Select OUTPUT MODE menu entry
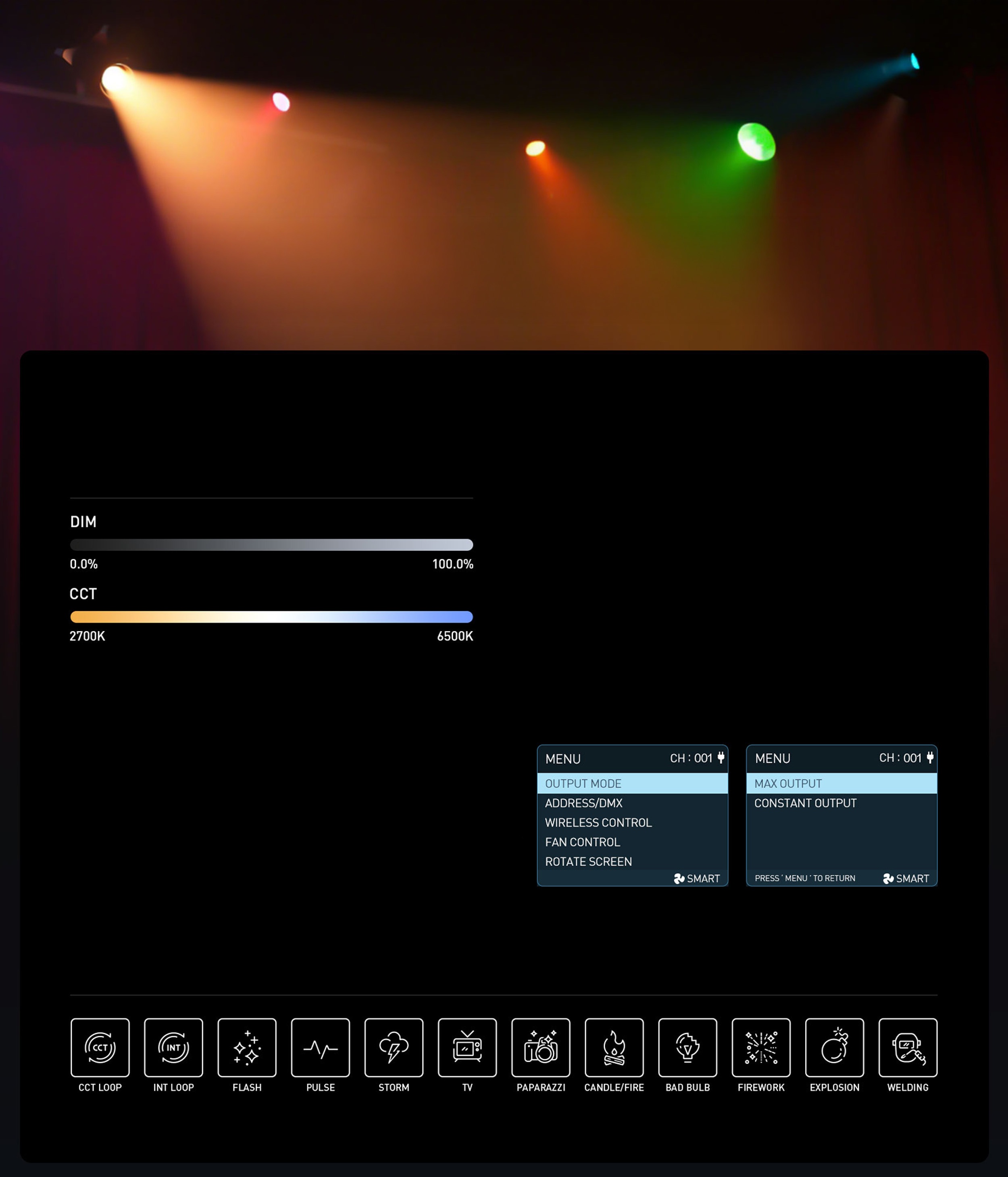Viewport: 1008px width, 1177px height. [x=633, y=783]
